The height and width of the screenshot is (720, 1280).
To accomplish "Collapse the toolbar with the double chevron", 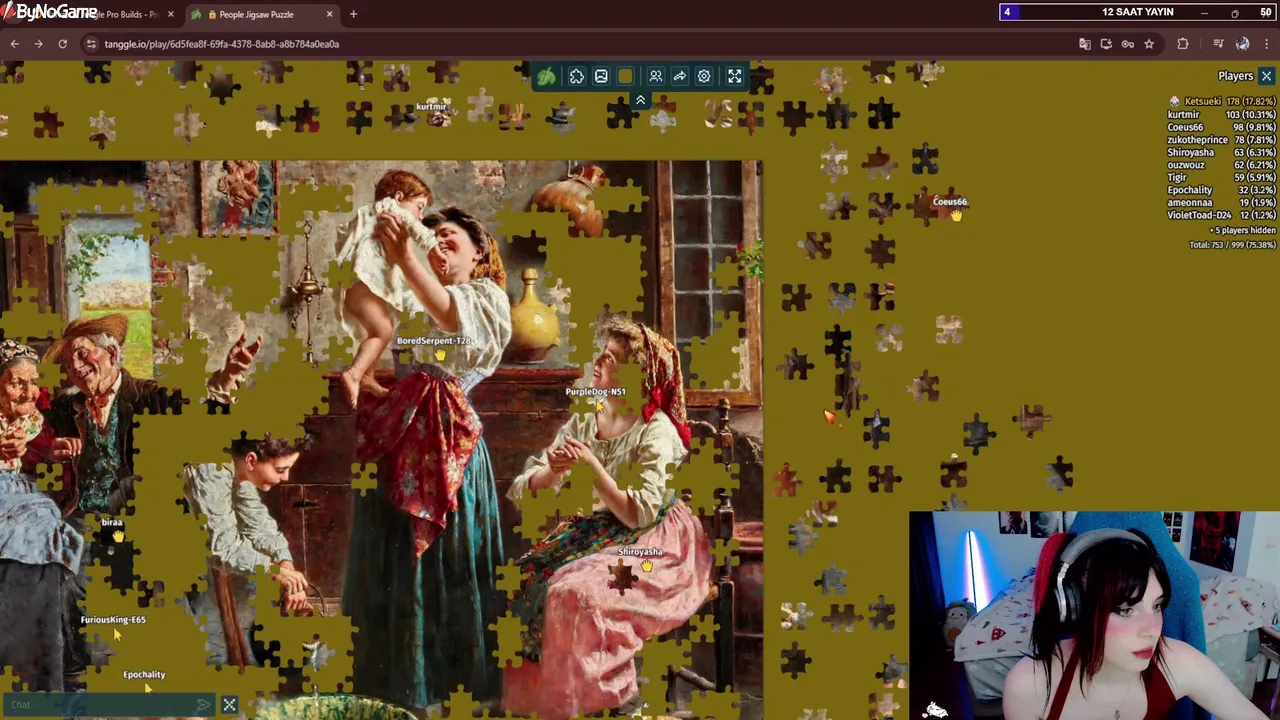I will [x=640, y=100].
